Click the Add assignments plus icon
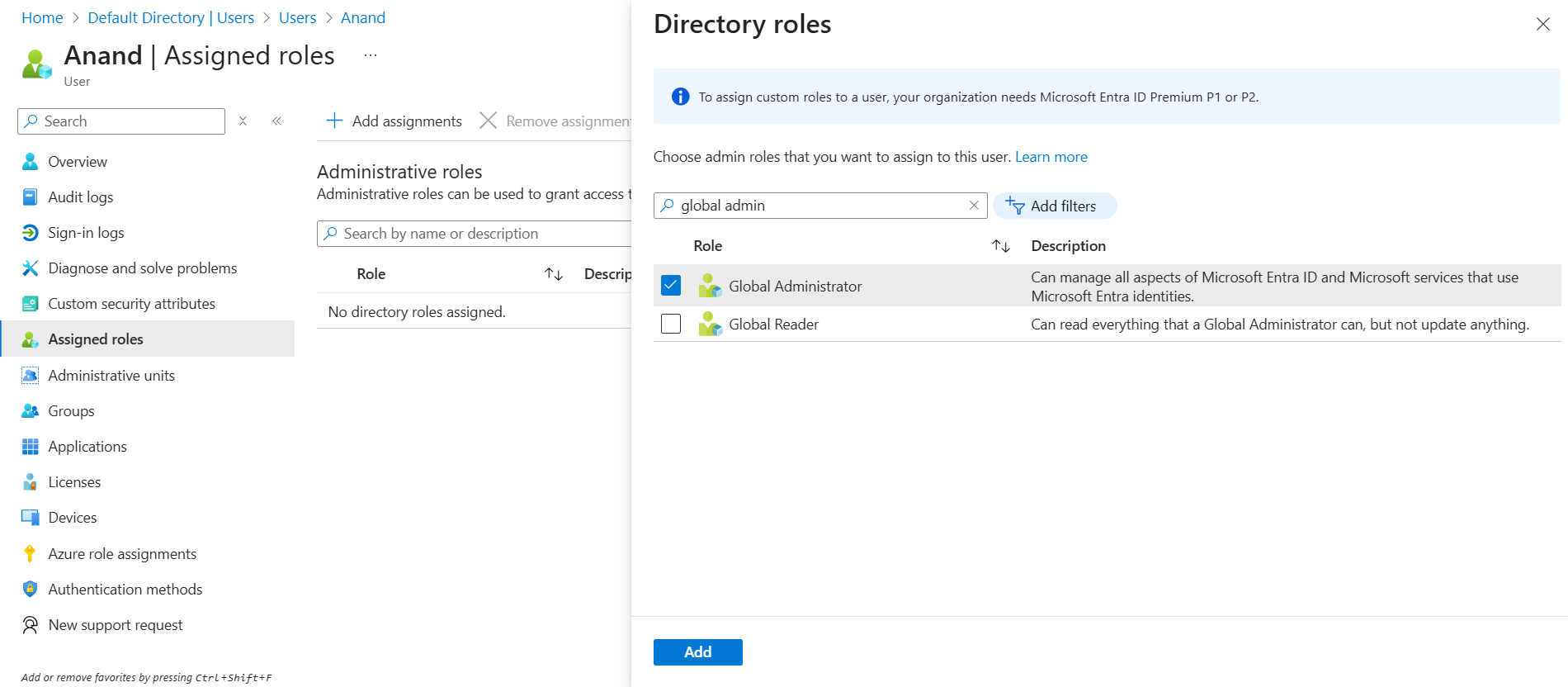 click(334, 121)
